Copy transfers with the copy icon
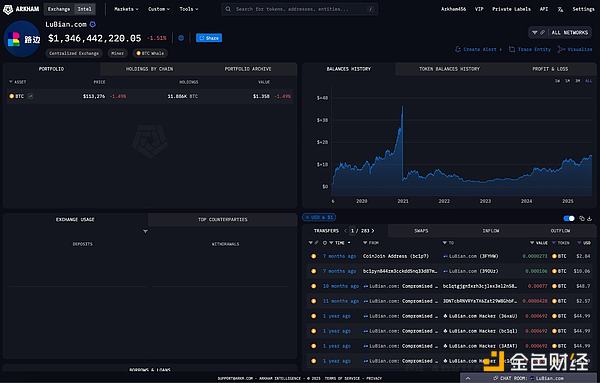The image size is (600, 383). [582, 218]
